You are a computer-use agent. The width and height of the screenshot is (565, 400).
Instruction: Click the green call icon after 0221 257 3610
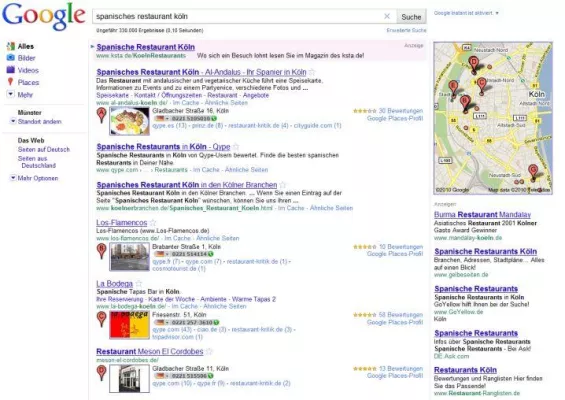point(216,322)
